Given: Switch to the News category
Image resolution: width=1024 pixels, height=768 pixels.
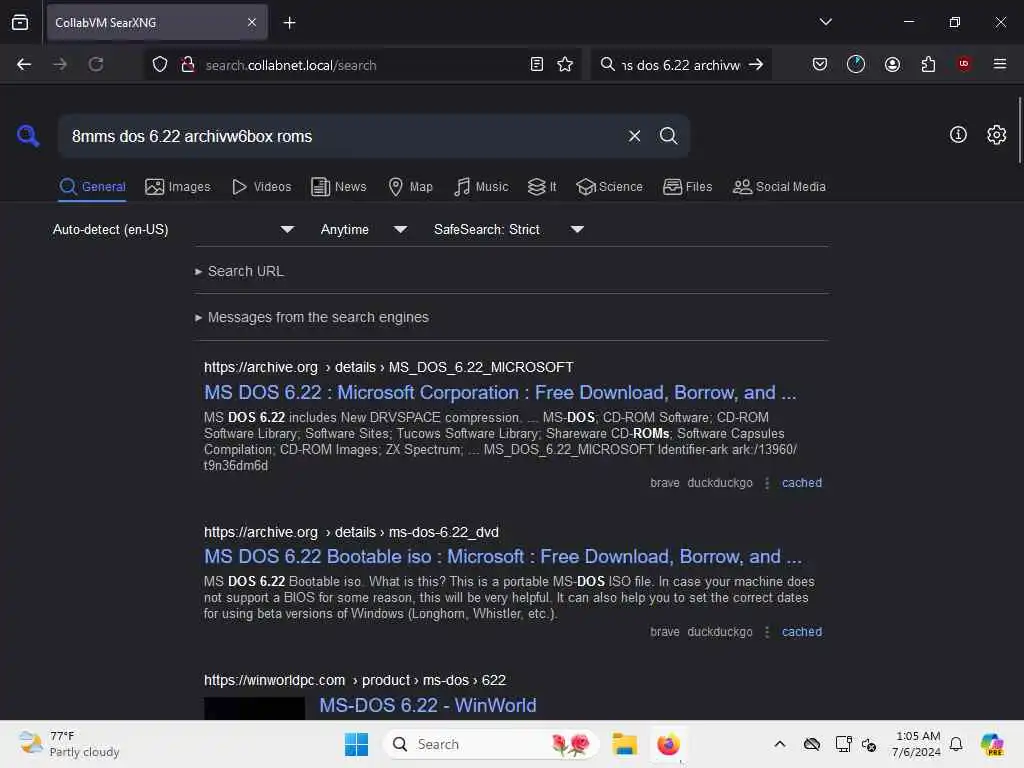Looking at the screenshot, I should [338, 187].
